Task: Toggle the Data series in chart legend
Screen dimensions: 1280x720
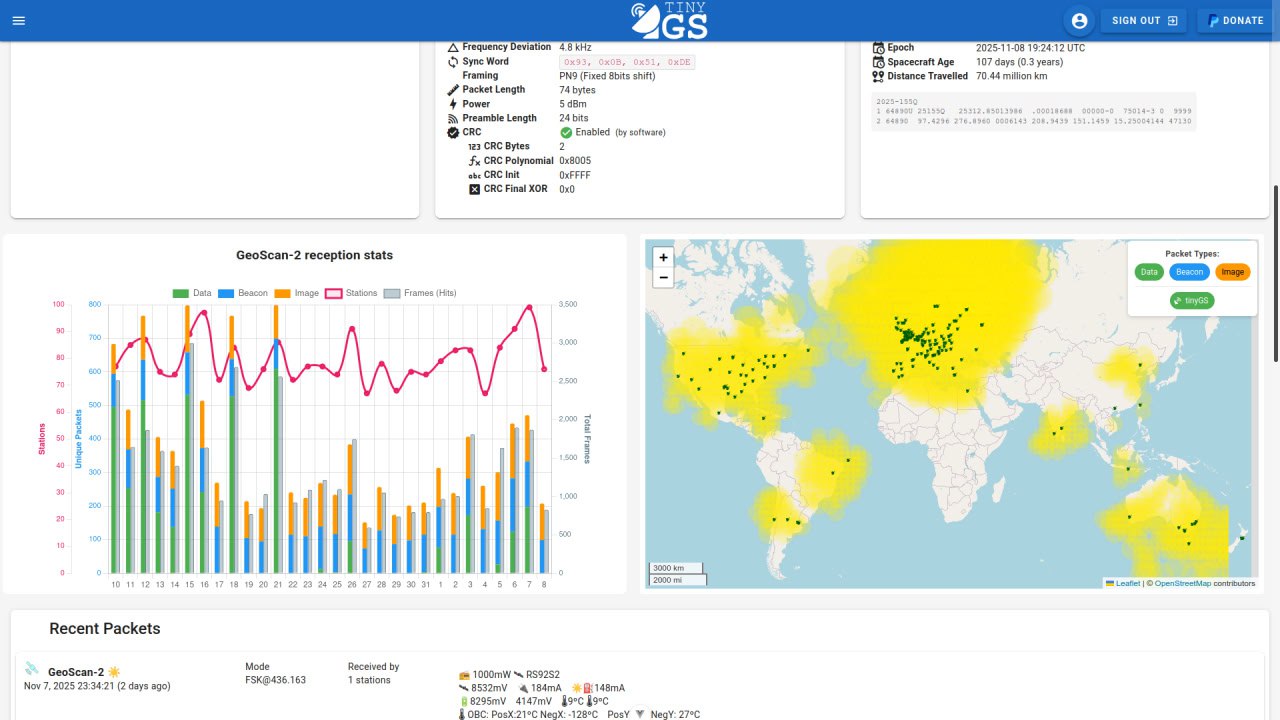Action: (192, 293)
